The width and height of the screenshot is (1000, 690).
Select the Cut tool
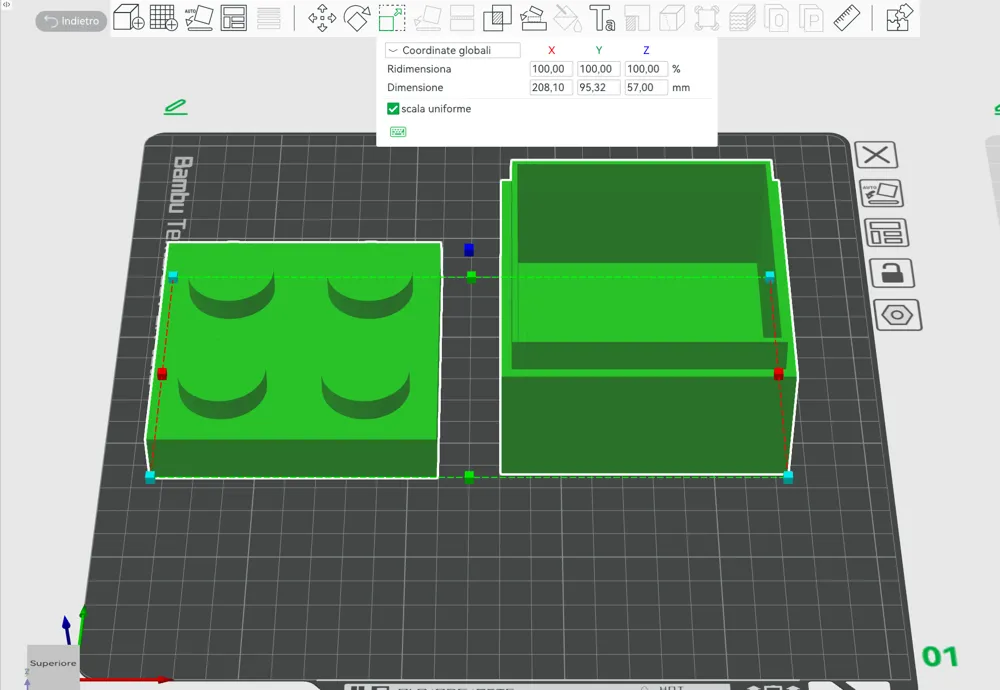(462, 18)
